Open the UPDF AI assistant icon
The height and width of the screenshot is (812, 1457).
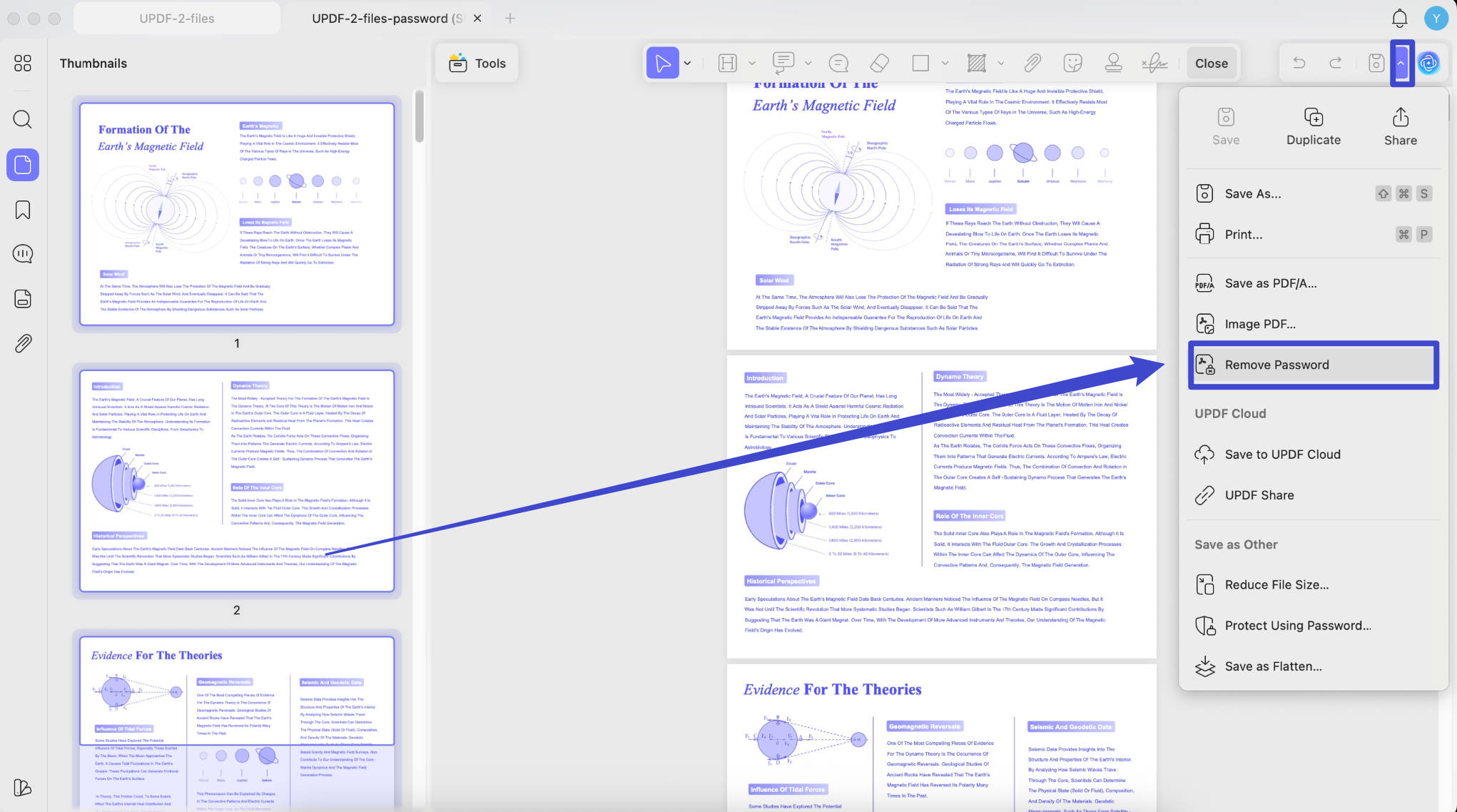click(1428, 63)
